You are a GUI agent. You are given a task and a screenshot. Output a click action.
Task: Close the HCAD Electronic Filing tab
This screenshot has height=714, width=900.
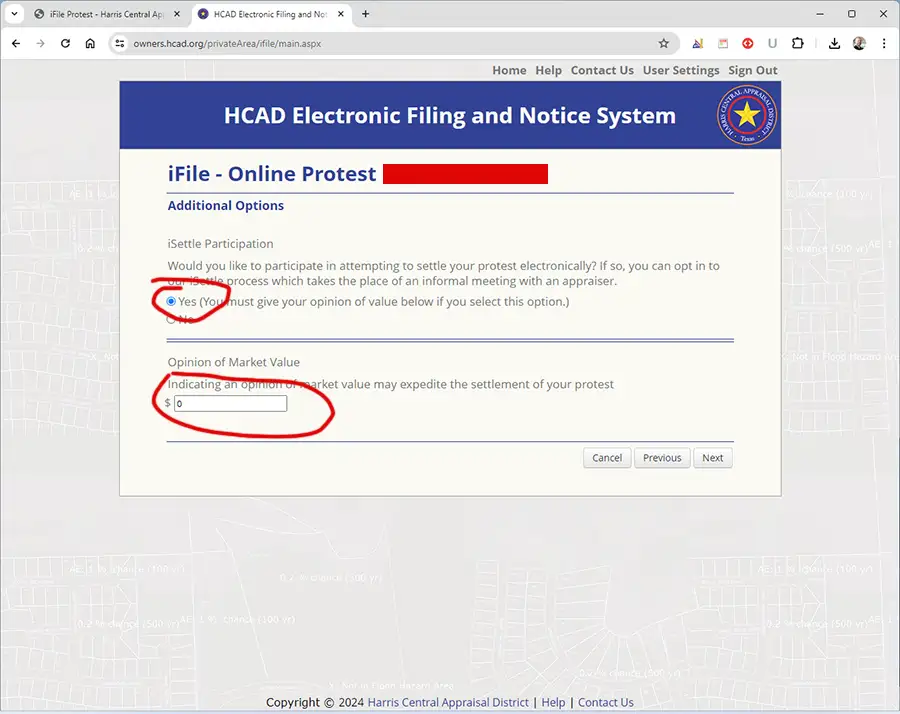pos(341,14)
